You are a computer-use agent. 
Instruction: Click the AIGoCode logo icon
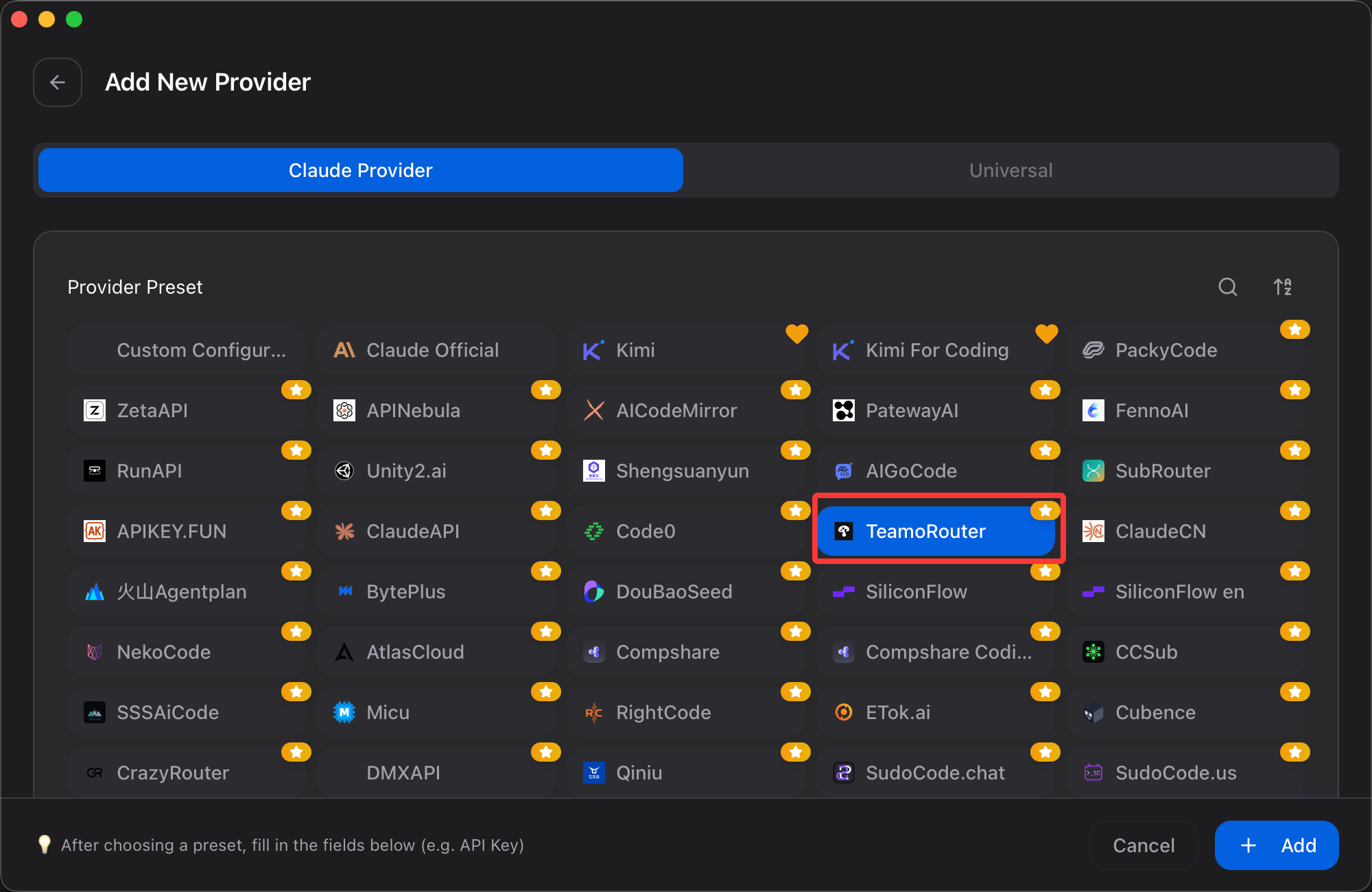tap(844, 471)
